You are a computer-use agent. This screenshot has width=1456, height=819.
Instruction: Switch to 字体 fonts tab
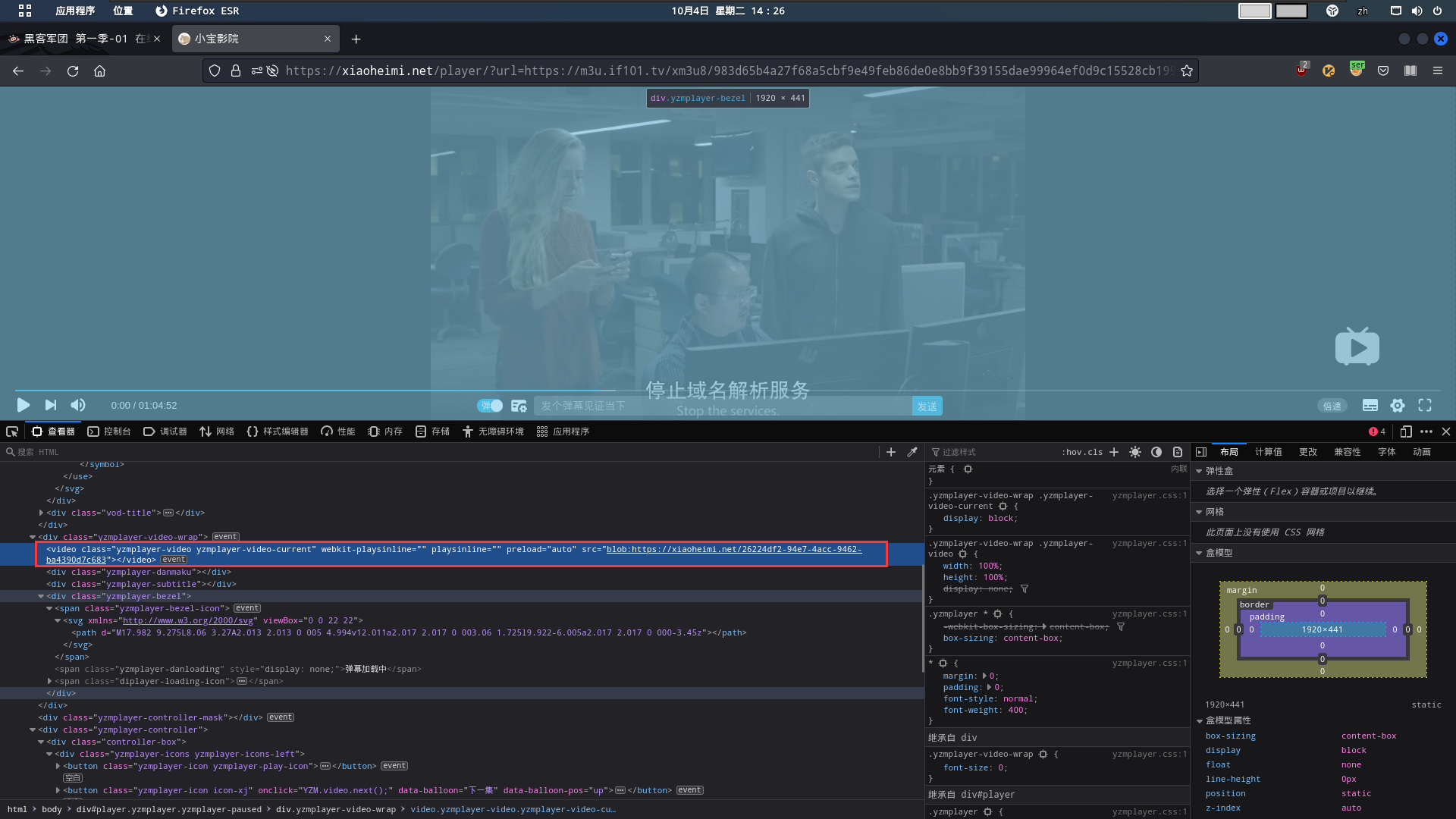pos(1387,452)
